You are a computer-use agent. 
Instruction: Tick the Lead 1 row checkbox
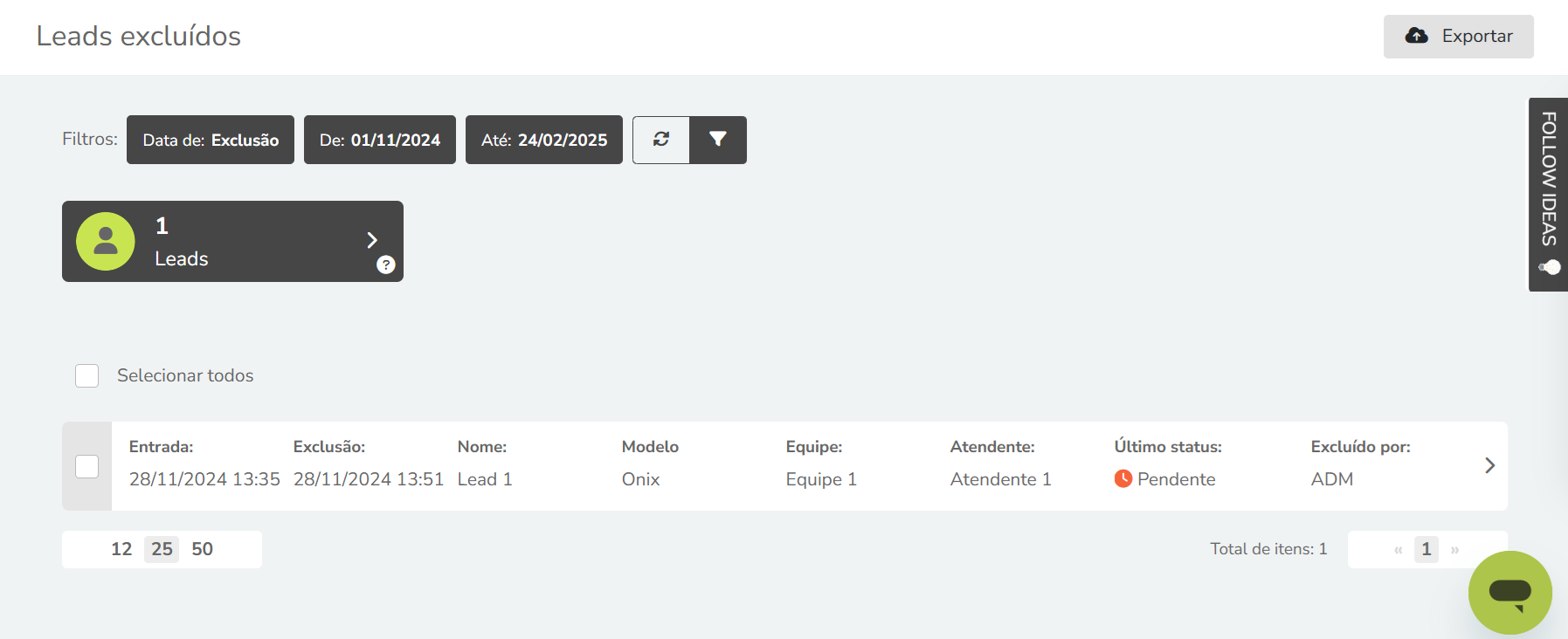click(87, 466)
